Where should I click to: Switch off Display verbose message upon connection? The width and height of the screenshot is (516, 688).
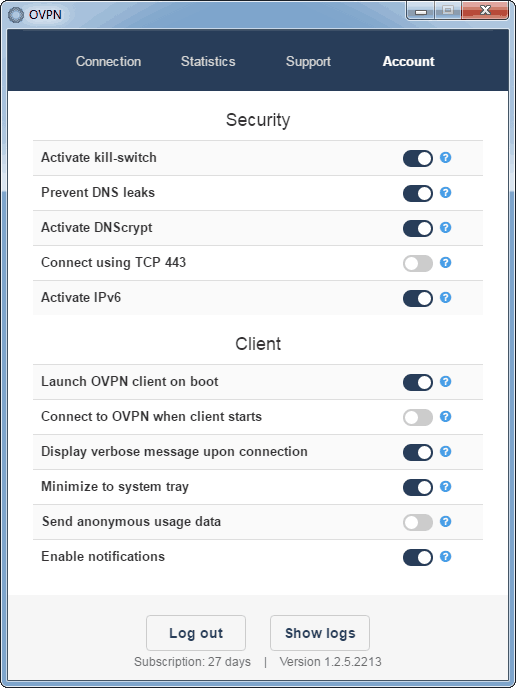click(x=418, y=452)
